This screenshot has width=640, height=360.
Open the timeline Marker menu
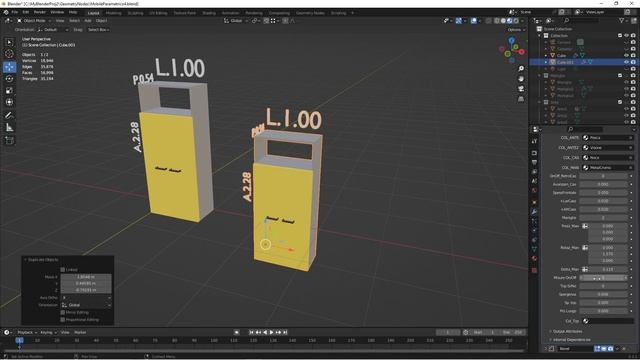80,332
